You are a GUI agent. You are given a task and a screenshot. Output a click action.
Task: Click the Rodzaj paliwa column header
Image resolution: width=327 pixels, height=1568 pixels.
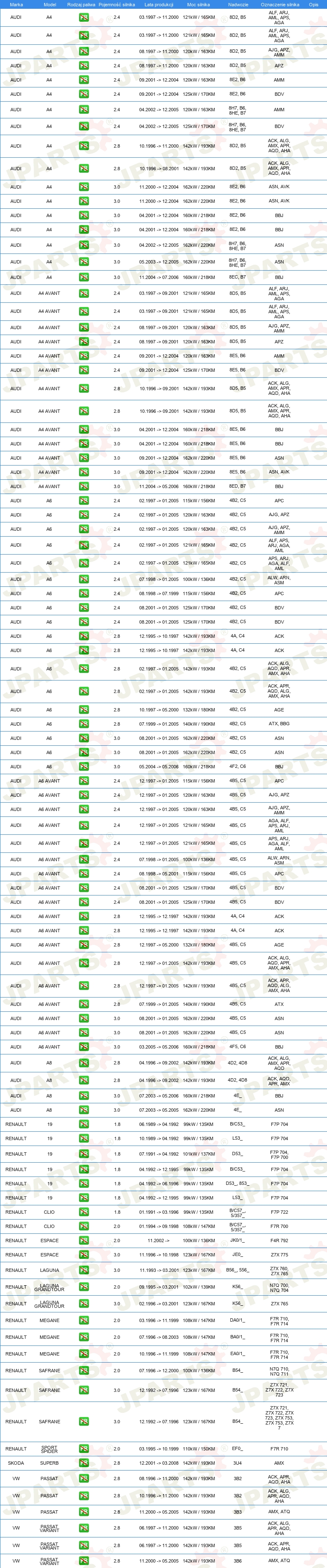pos(82,4)
